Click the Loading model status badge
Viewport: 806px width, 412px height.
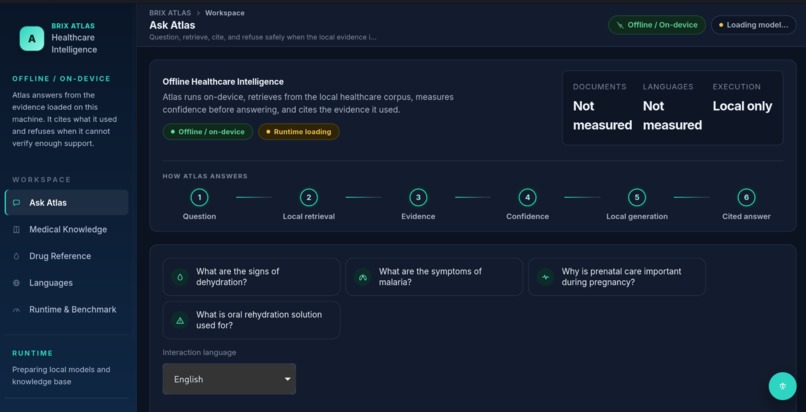(754, 25)
